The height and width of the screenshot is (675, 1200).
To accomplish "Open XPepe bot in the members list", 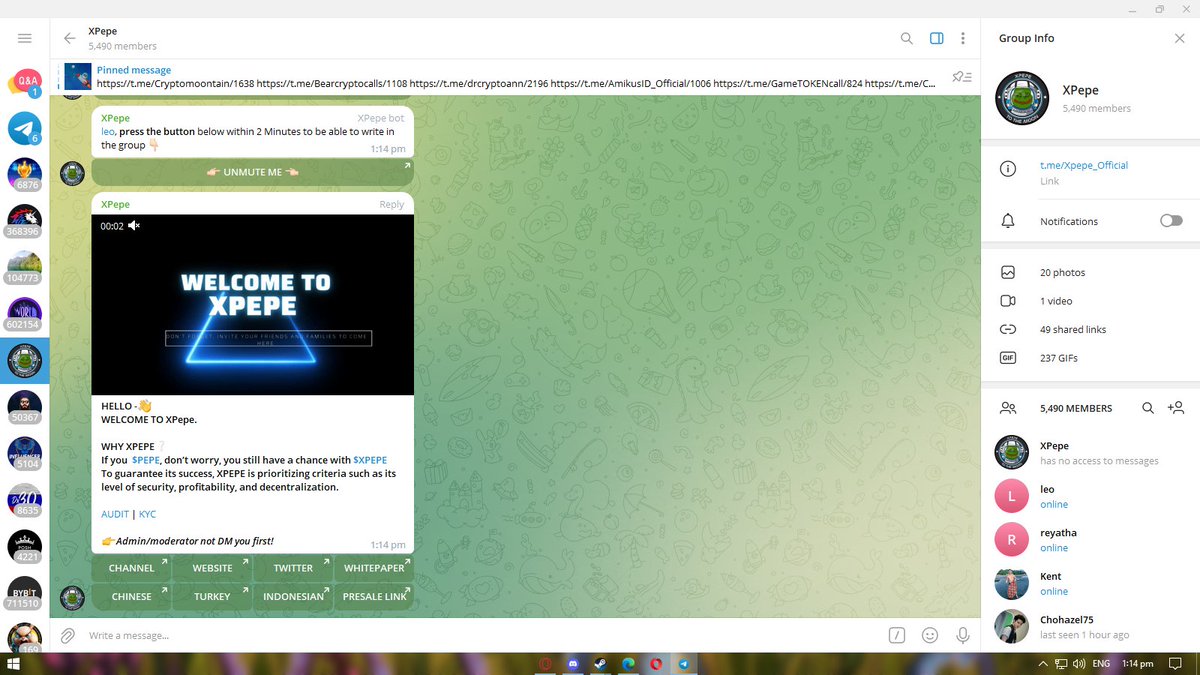I will pos(1090,452).
